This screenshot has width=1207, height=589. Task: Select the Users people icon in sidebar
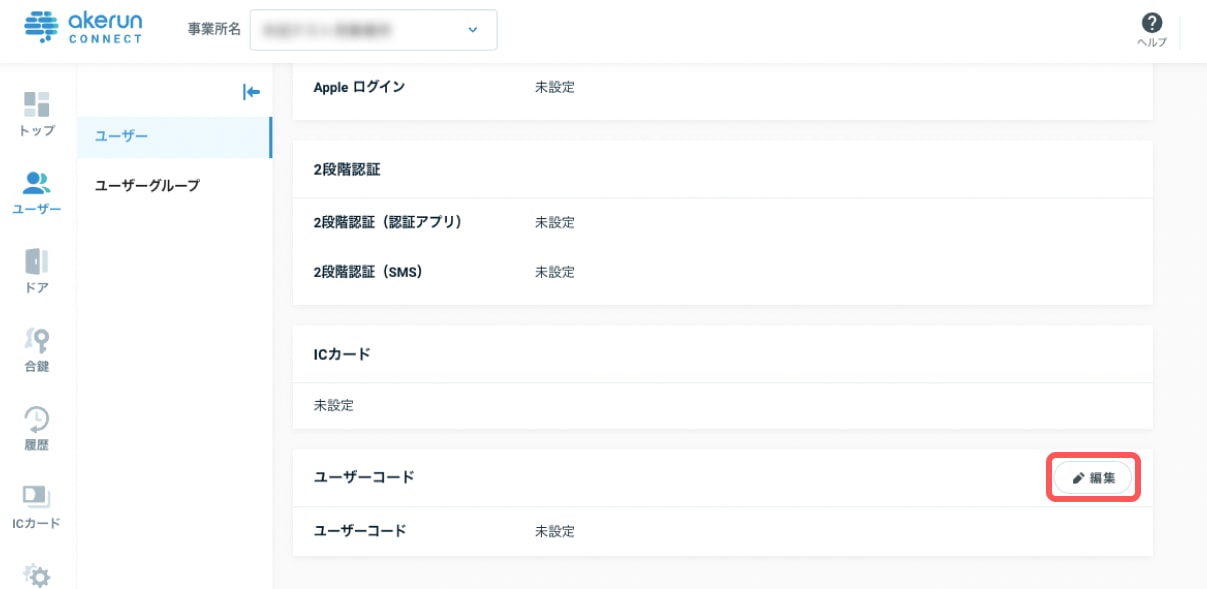(37, 183)
